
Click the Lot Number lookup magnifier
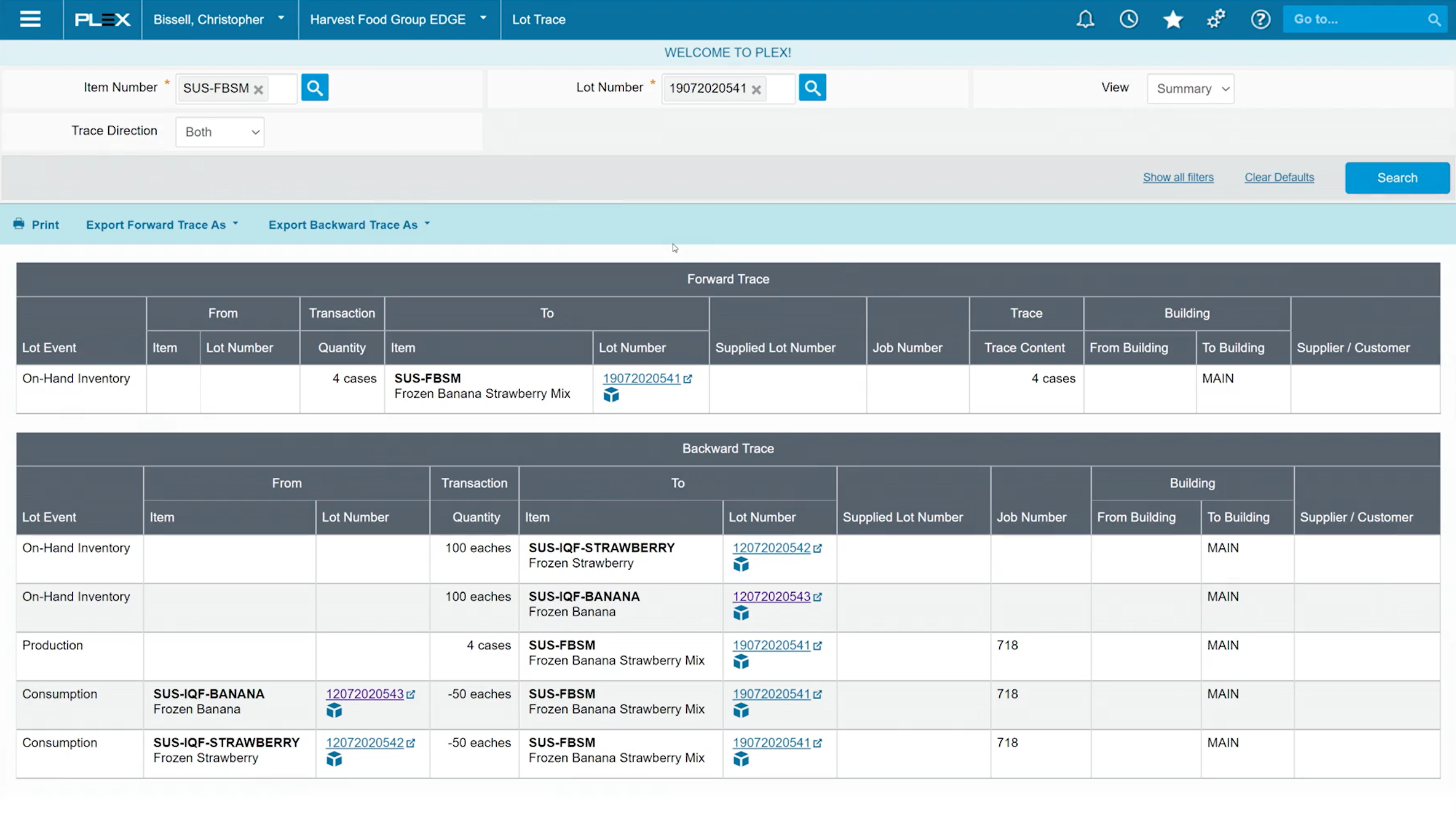(x=812, y=88)
